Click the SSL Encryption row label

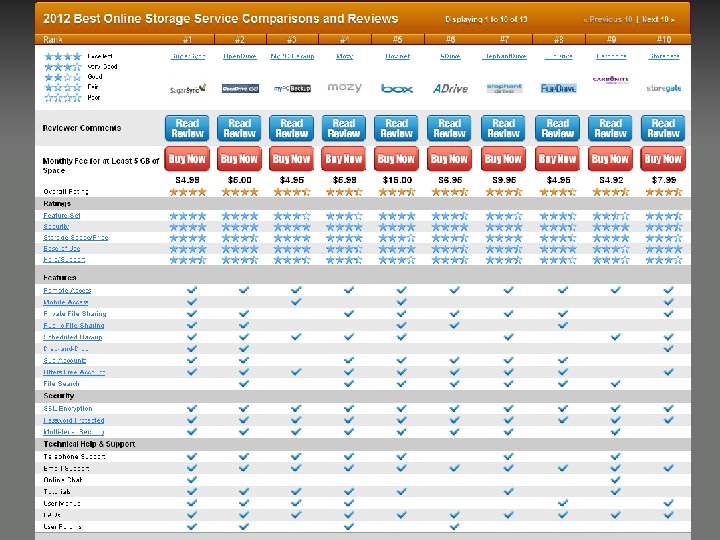68,408
